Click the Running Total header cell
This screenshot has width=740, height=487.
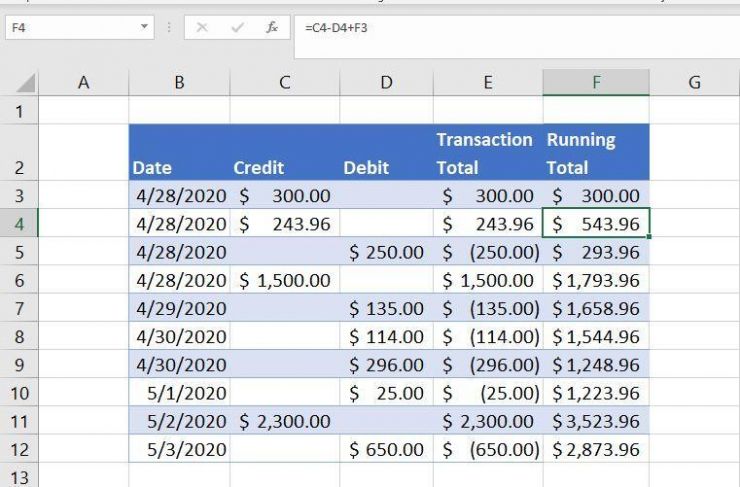coord(596,153)
